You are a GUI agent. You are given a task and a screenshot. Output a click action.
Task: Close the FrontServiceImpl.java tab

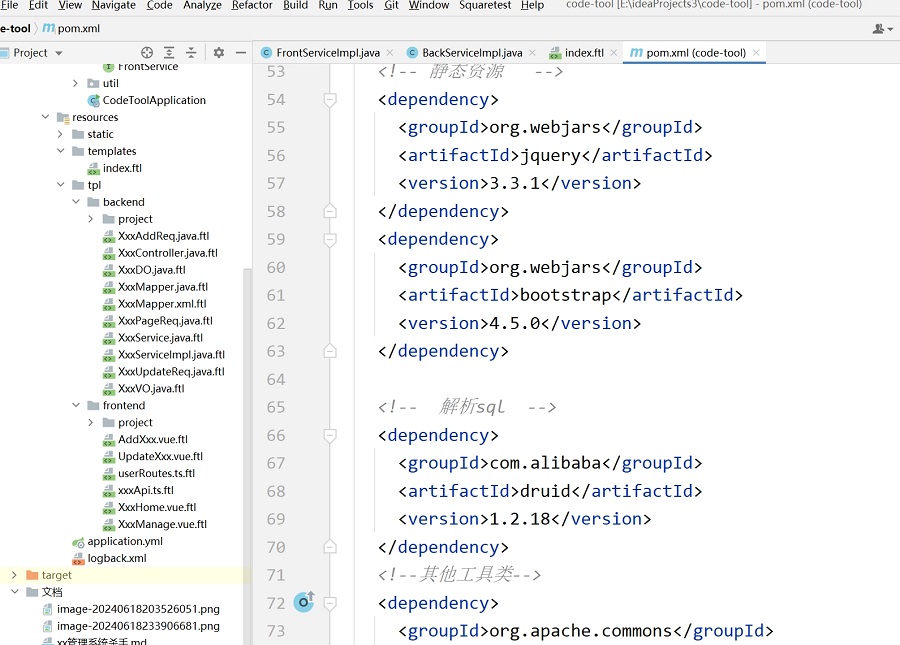click(x=391, y=52)
